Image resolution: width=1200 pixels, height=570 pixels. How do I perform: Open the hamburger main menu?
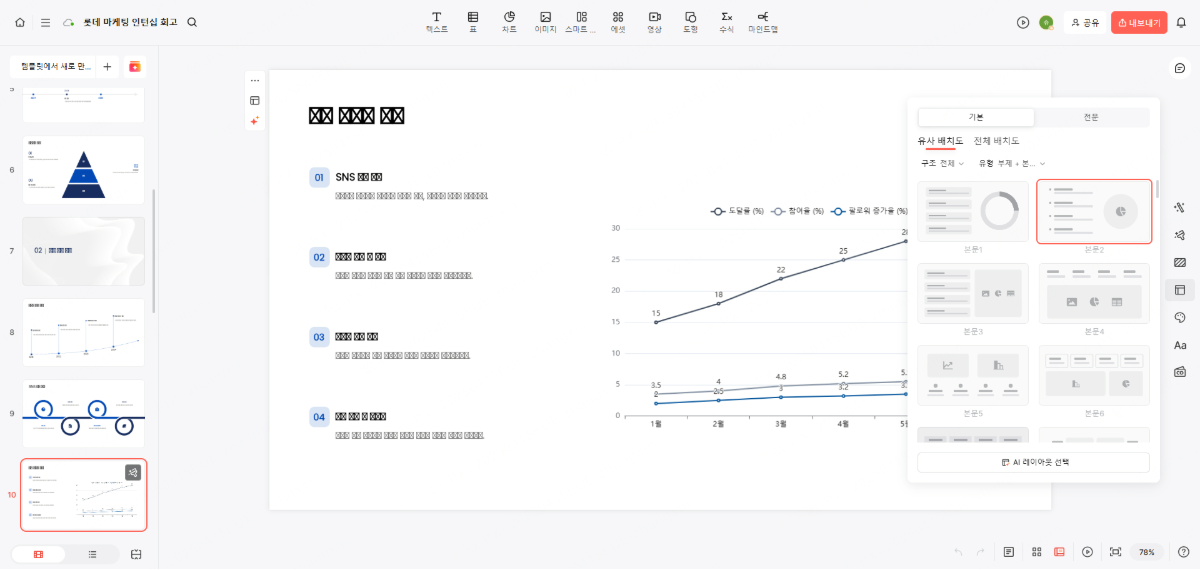46,22
